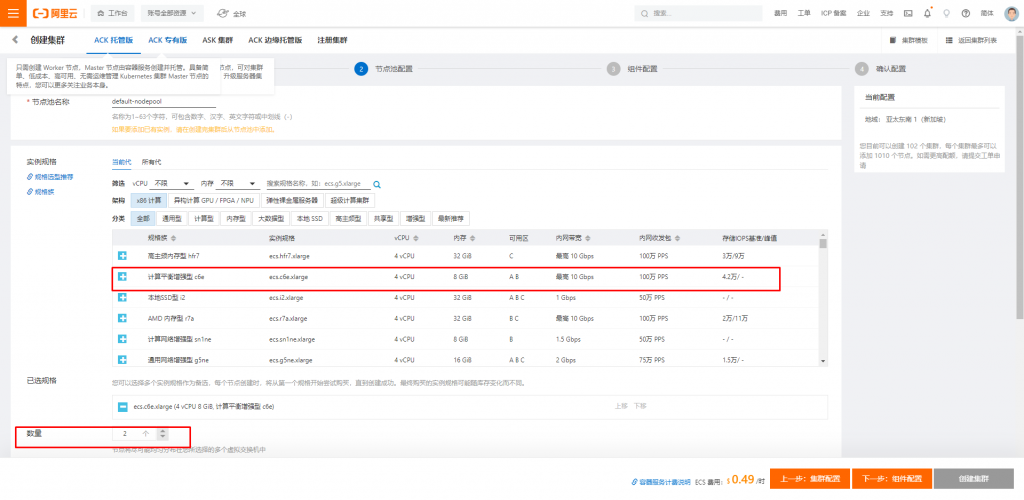This screenshot has height=500, width=1024.
Task: Add the AMD 内存型 r7a spec with plus icon
Action: pyautogui.click(x=122, y=318)
